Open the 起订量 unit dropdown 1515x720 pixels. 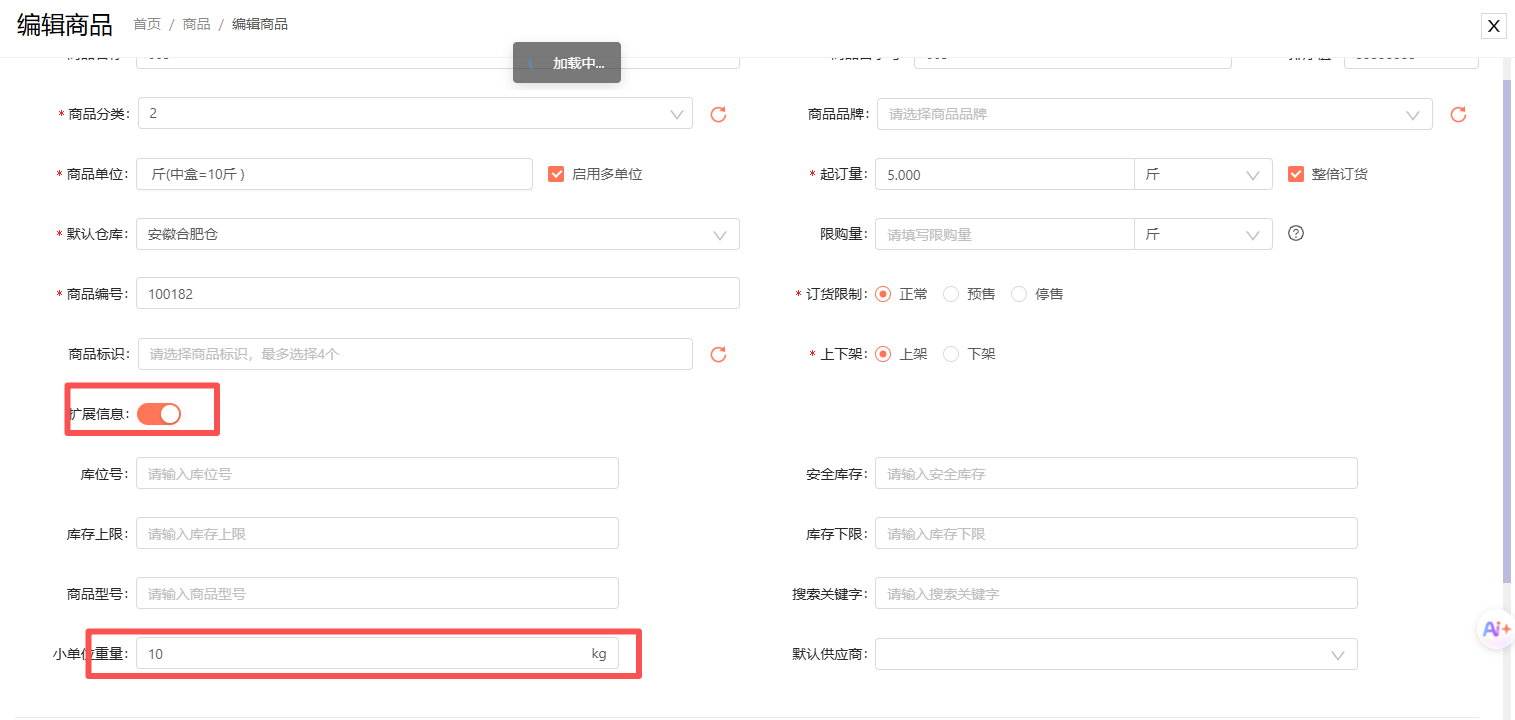click(1203, 174)
